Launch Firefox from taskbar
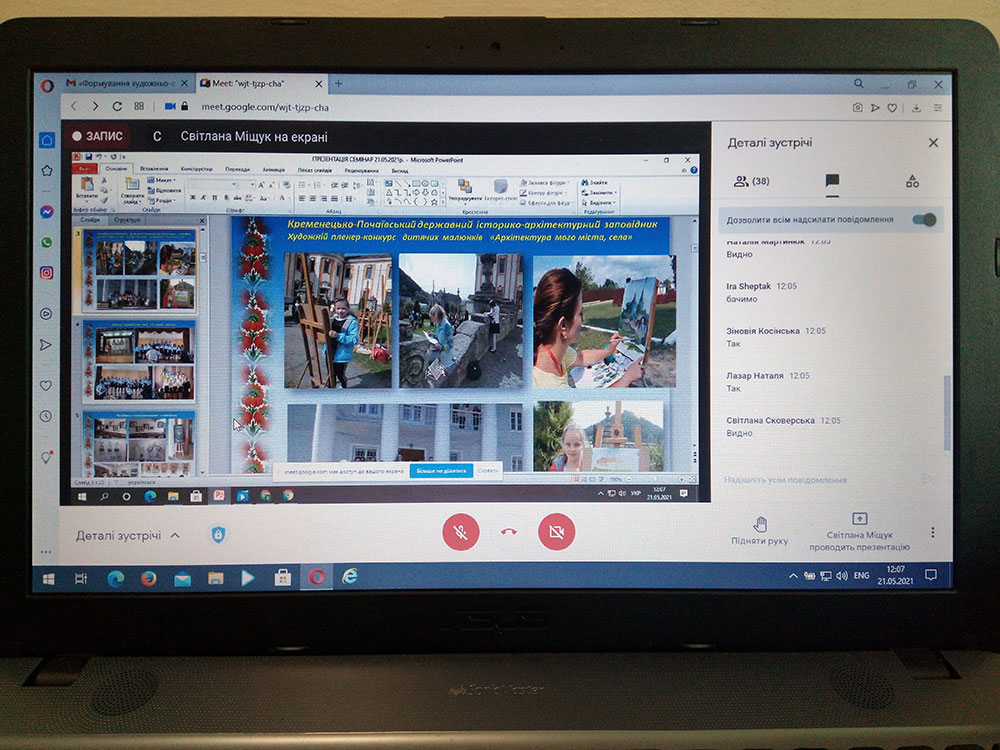This screenshot has height=750, width=1000. (149, 578)
